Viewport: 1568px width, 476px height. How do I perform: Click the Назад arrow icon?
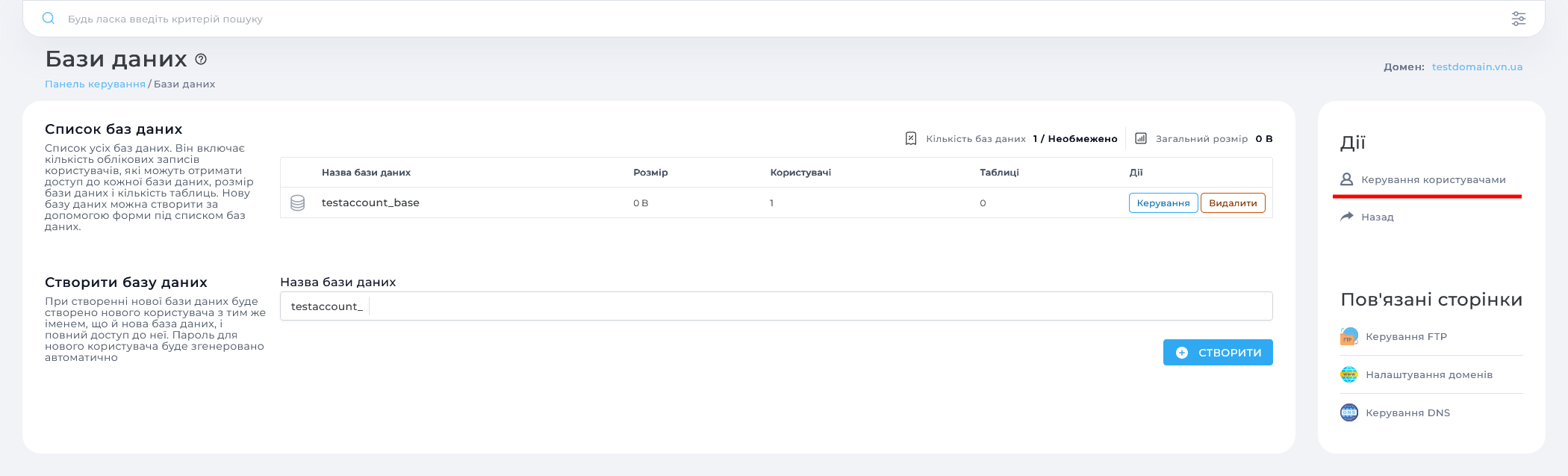tap(1347, 217)
